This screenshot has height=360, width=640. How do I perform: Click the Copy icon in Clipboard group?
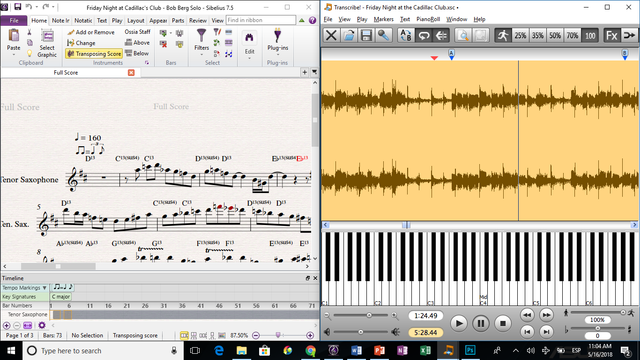point(29,42)
